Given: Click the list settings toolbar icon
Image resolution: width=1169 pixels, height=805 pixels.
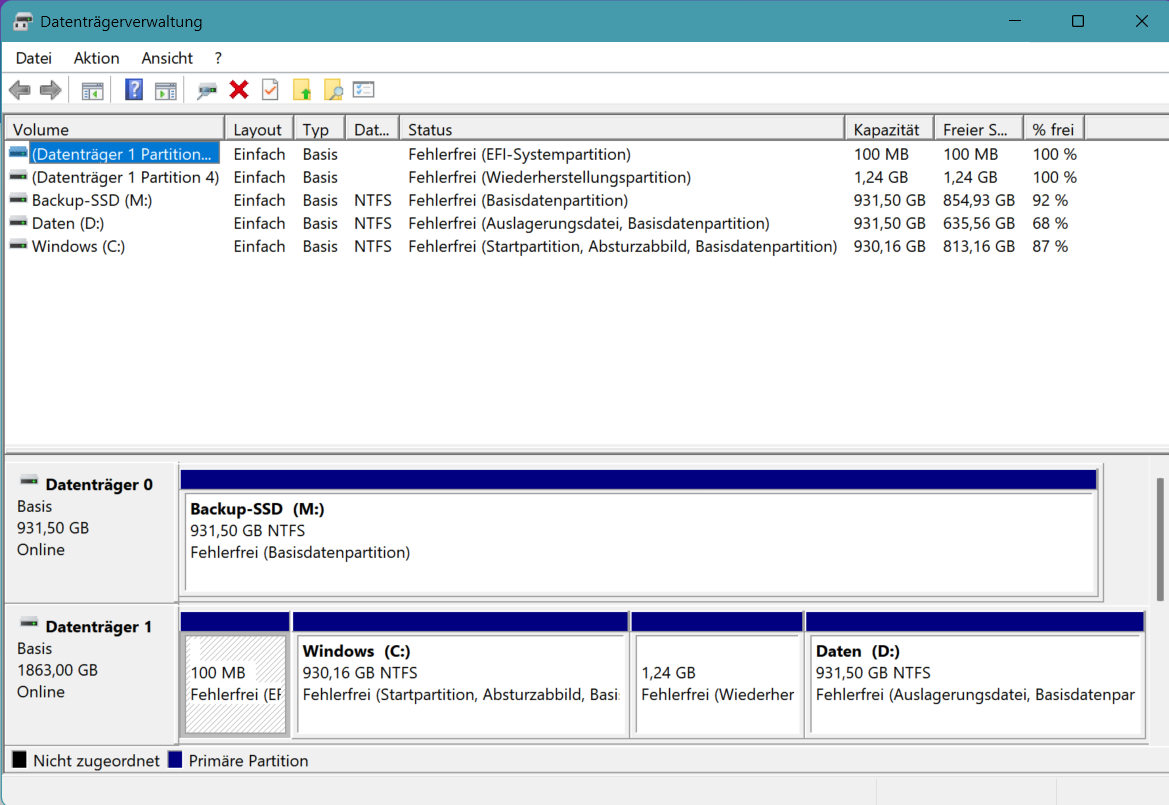Looking at the screenshot, I should coord(363,89).
